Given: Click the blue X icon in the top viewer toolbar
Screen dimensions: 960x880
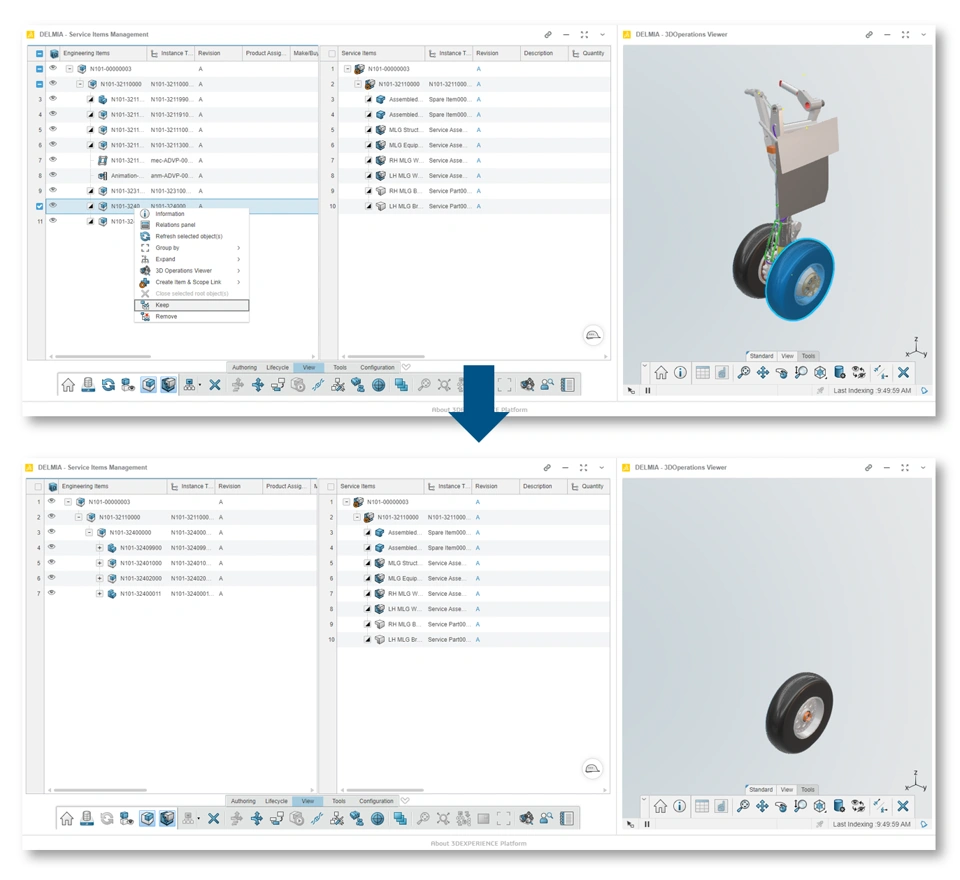Looking at the screenshot, I should click(x=903, y=372).
